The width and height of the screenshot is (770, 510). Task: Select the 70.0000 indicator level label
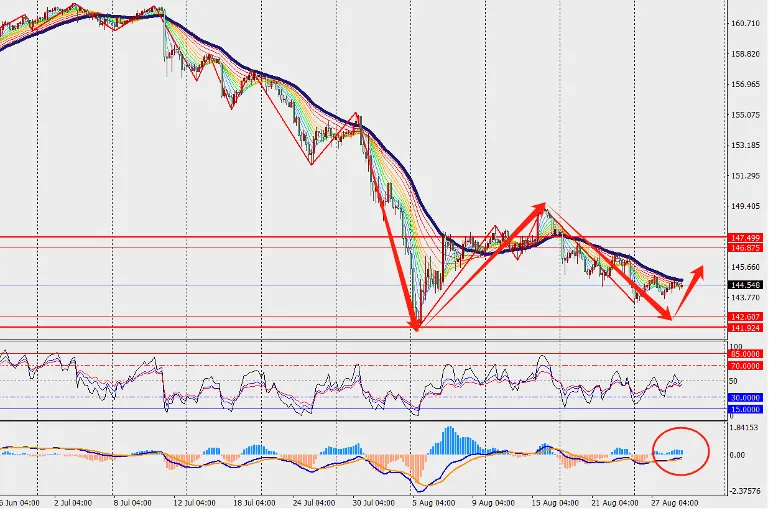pos(745,366)
